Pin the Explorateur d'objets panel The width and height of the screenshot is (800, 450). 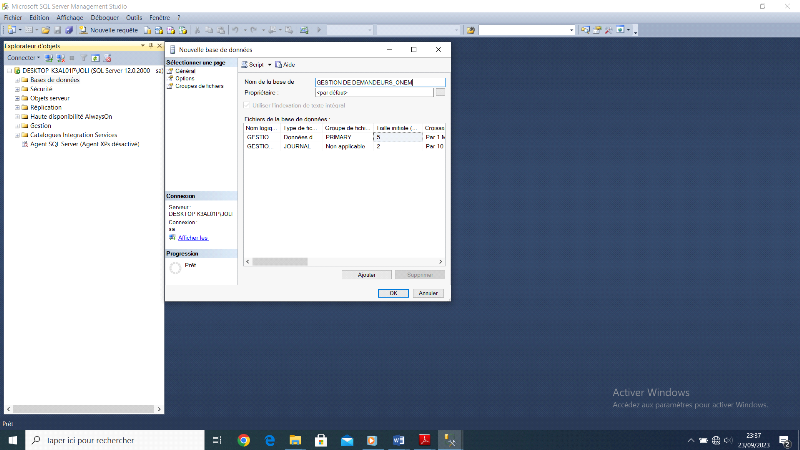[x=151, y=46]
